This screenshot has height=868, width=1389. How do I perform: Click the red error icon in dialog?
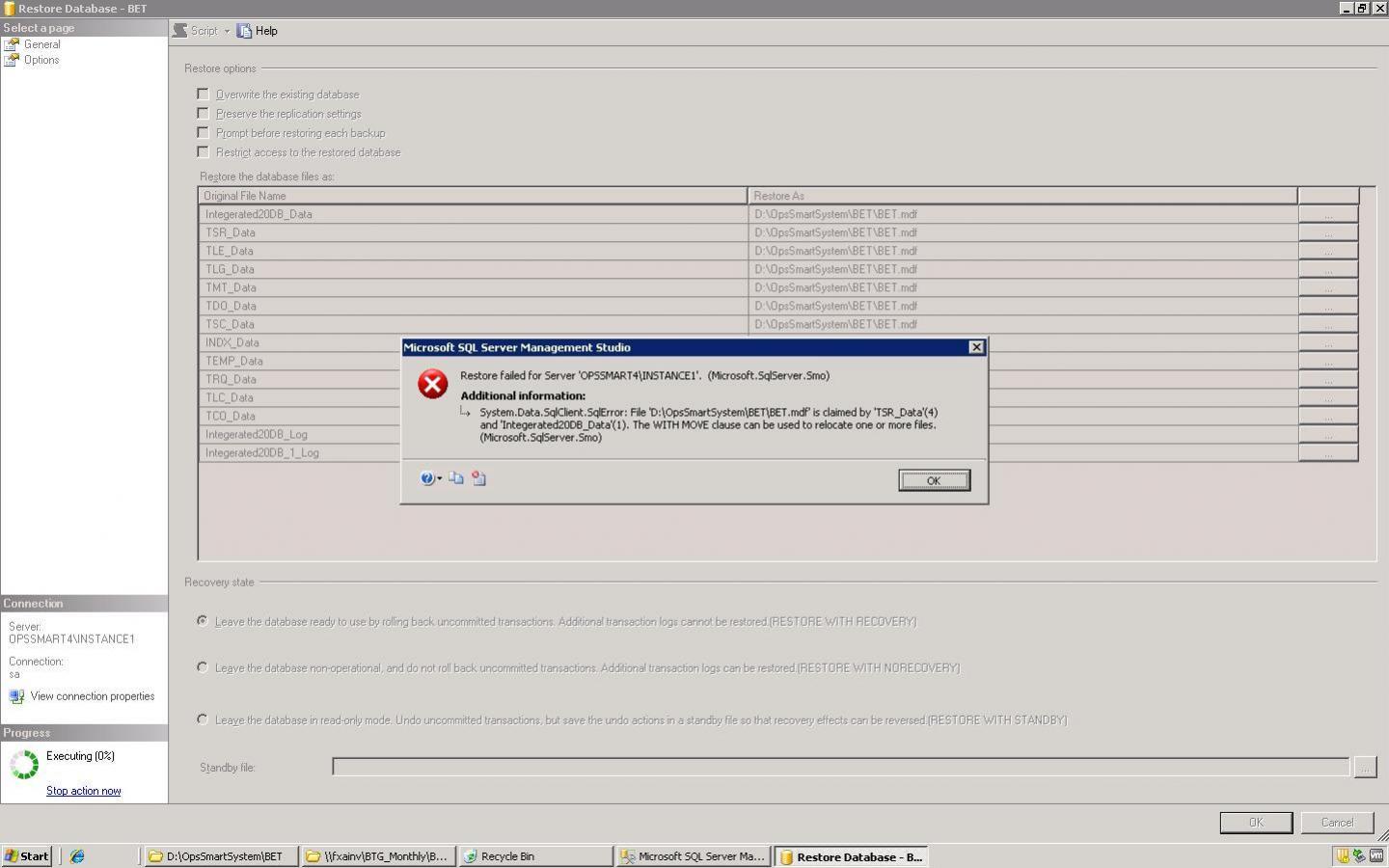pos(433,384)
